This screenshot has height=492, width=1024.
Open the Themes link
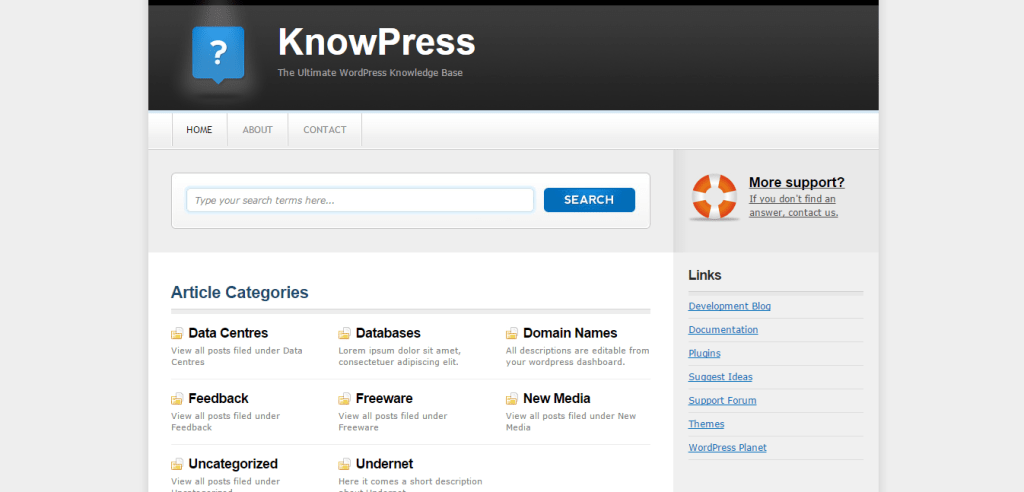[706, 424]
